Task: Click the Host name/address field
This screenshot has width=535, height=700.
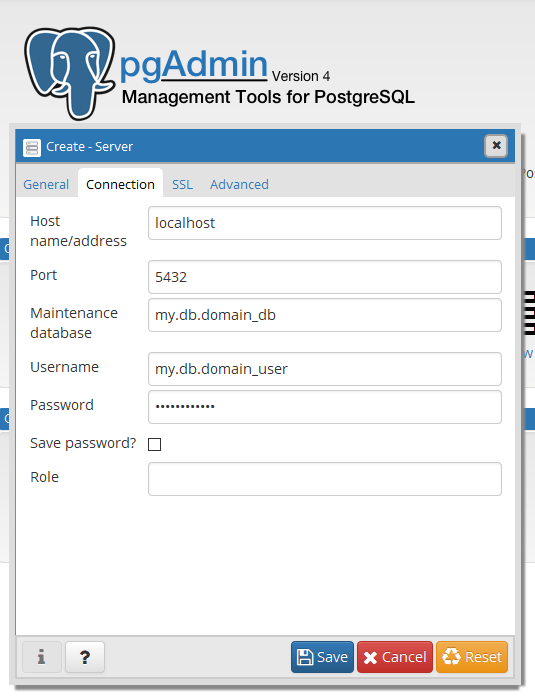Action: [x=325, y=223]
